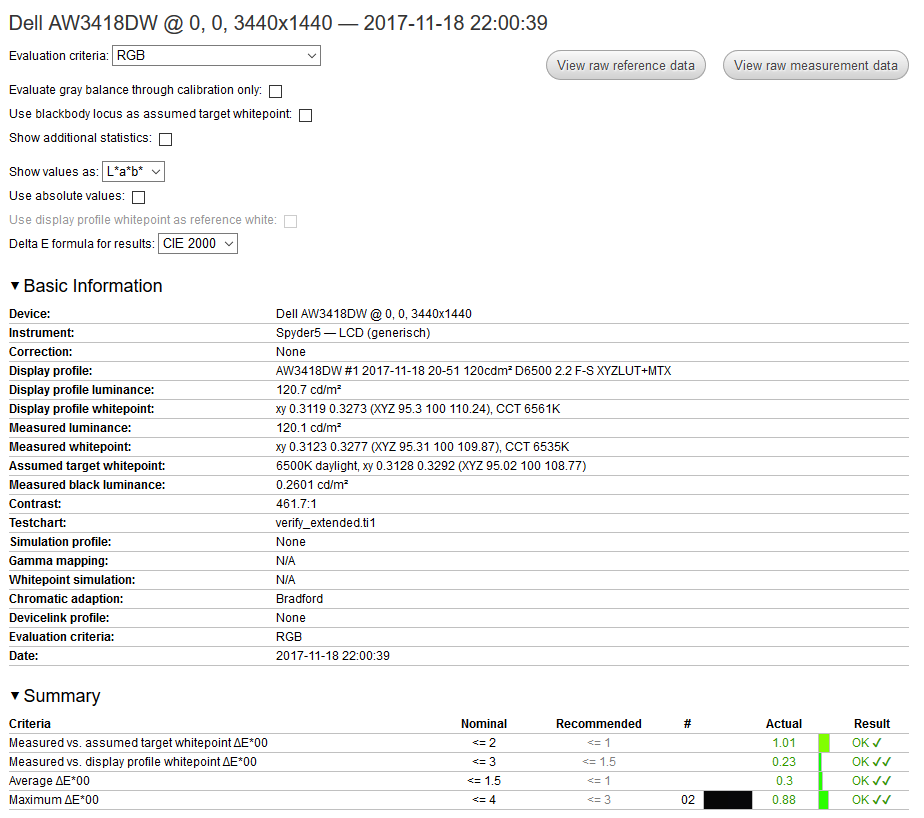
Task: Click View raw measurement data button
Action: (x=816, y=65)
